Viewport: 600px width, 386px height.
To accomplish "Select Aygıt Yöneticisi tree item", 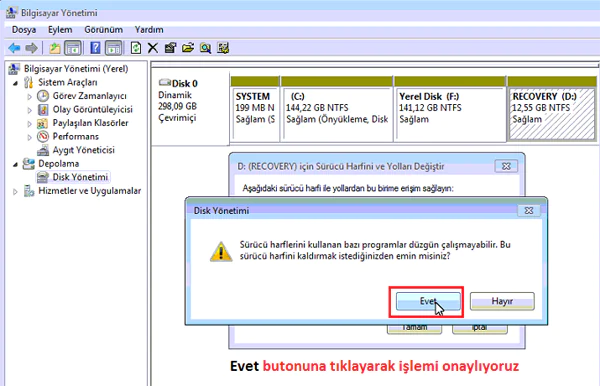I will pos(83,150).
